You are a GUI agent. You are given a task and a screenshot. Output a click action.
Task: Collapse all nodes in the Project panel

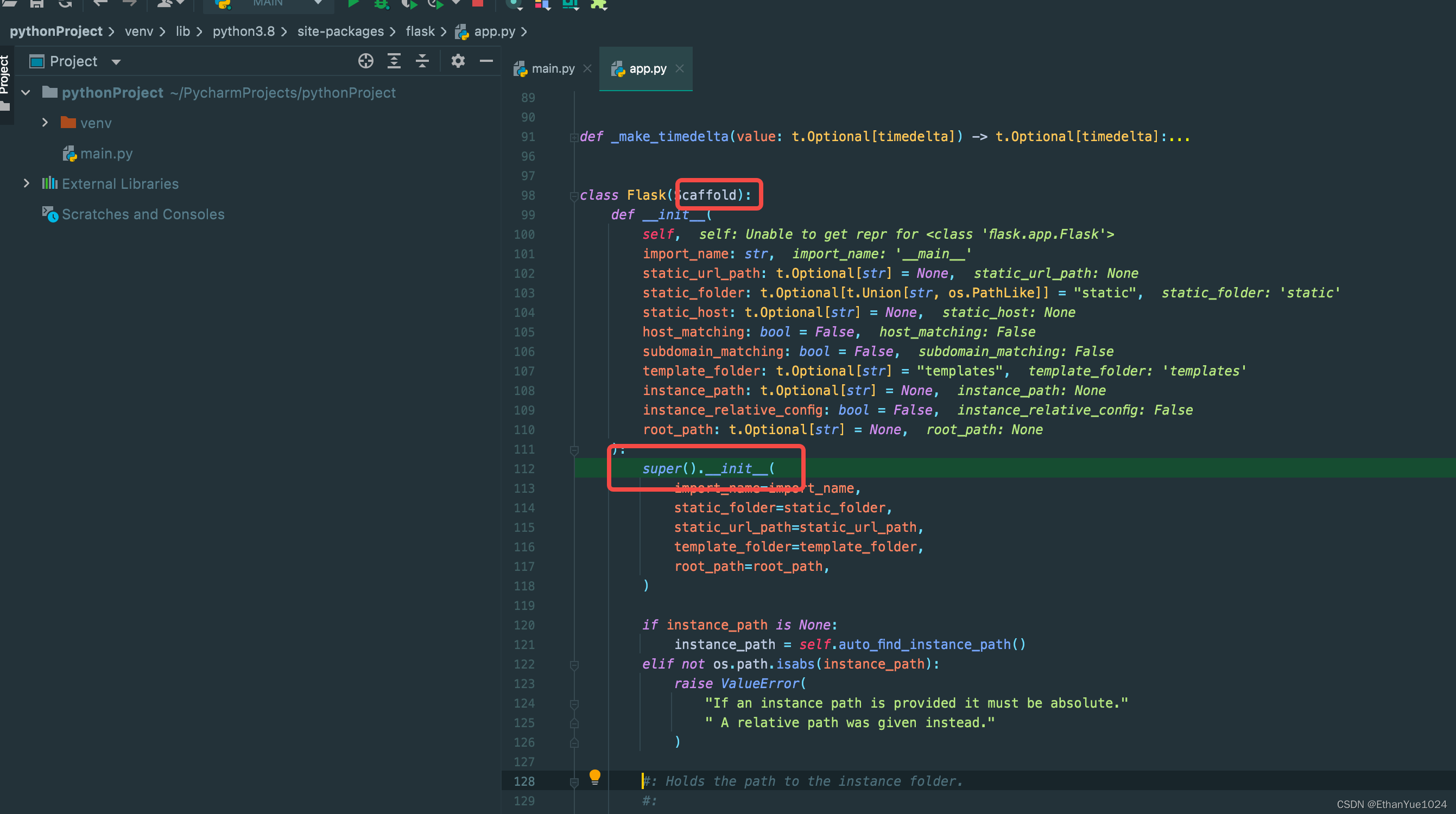tap(422, 61)
